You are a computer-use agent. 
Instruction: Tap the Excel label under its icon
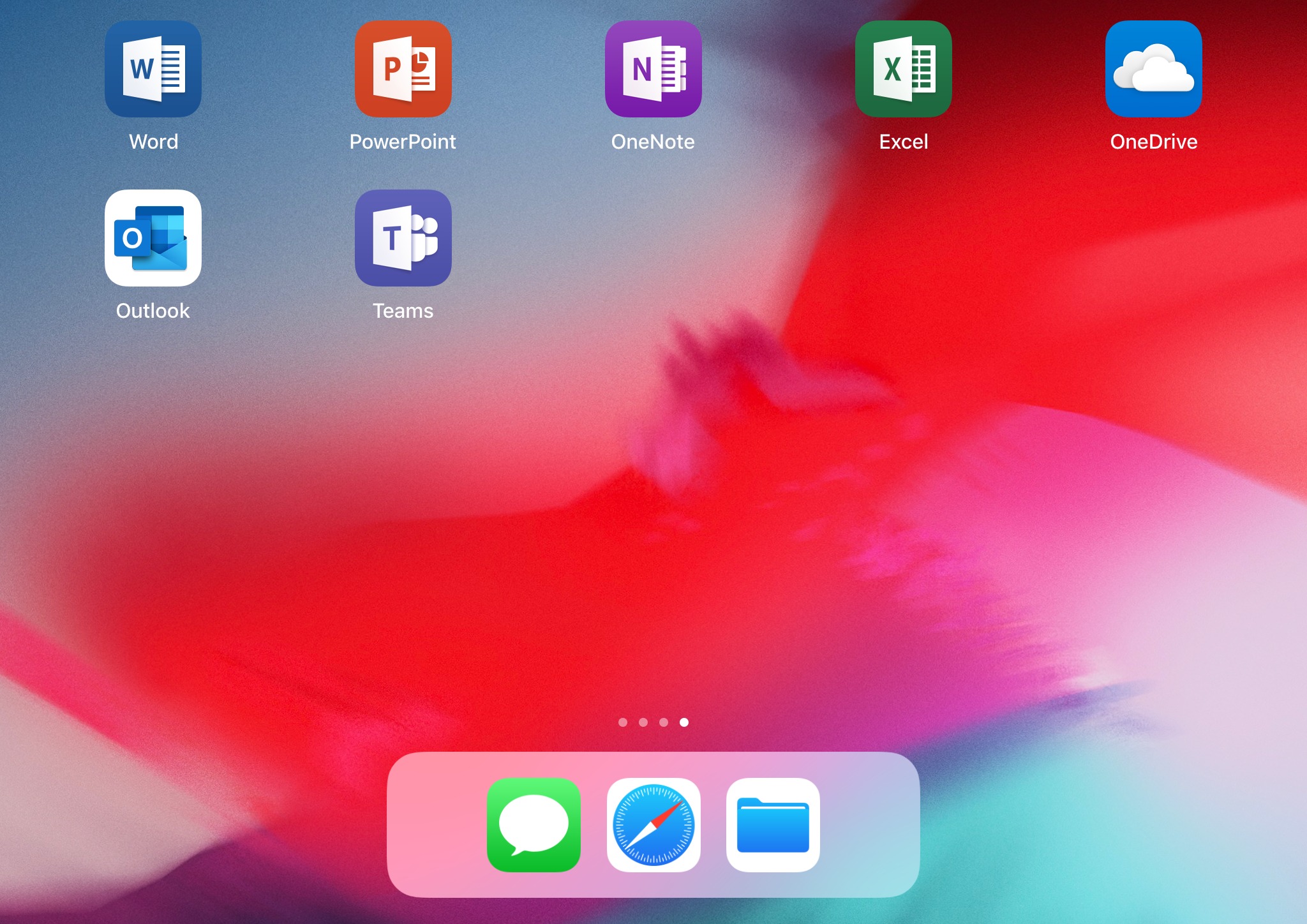(904, 141)
